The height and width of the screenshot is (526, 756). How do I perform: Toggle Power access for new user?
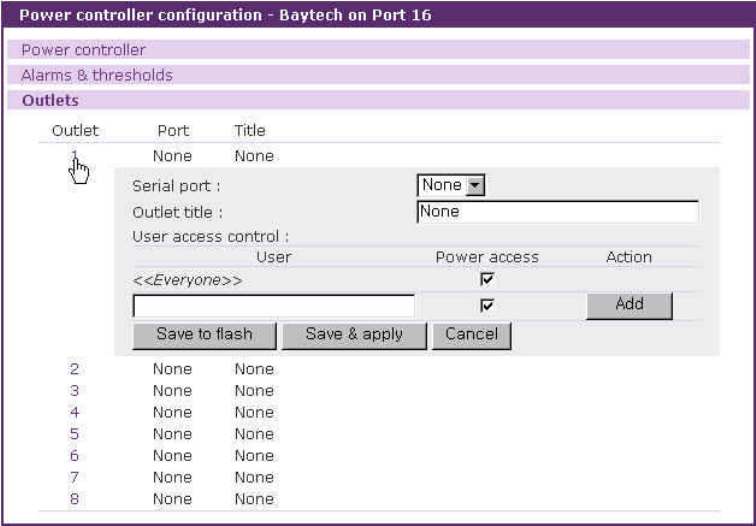(x=487, y=306)
